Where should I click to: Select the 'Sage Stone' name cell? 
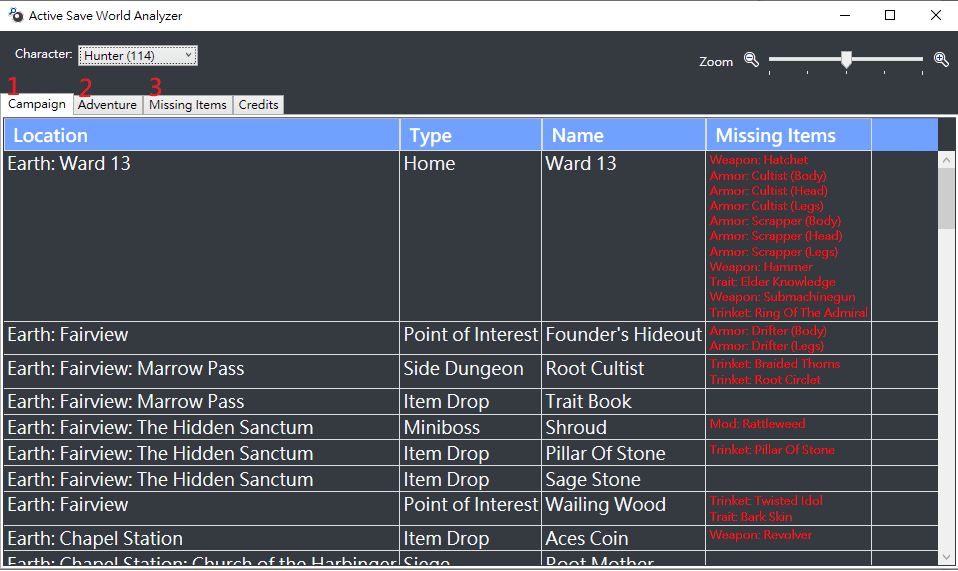[x=624, y=479]
